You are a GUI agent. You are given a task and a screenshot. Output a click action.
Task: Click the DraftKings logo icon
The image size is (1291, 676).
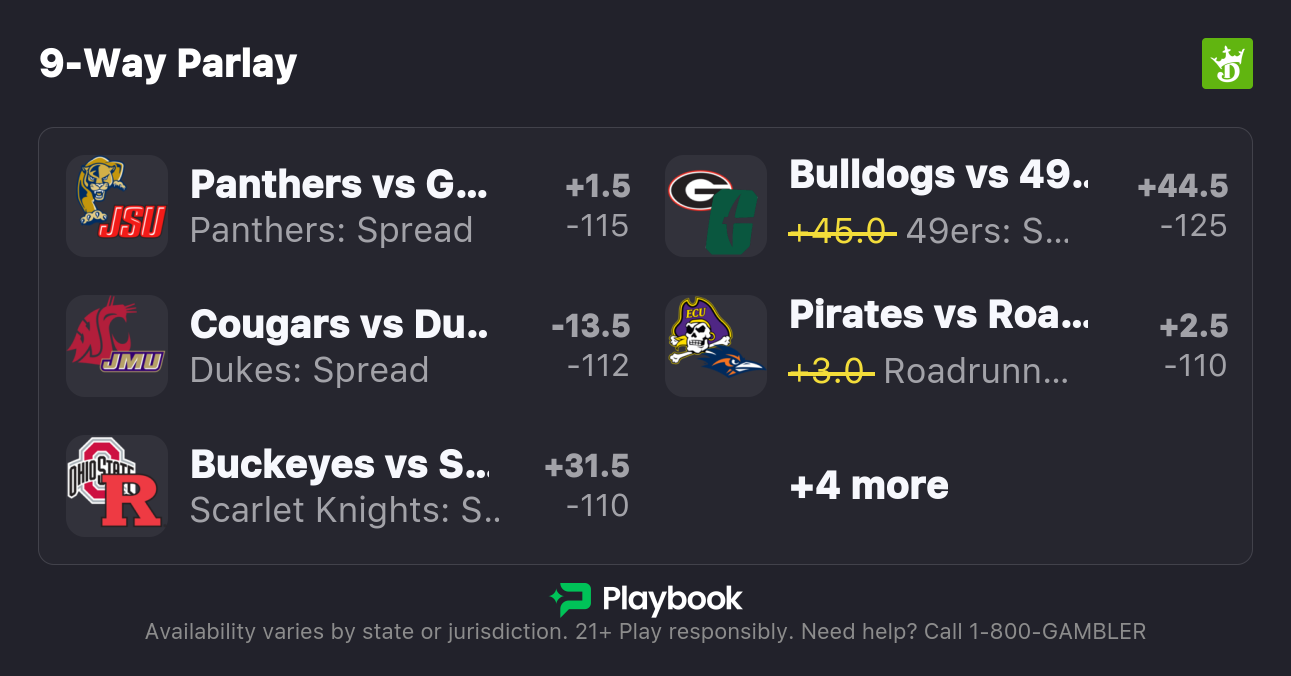[1226, 64]
